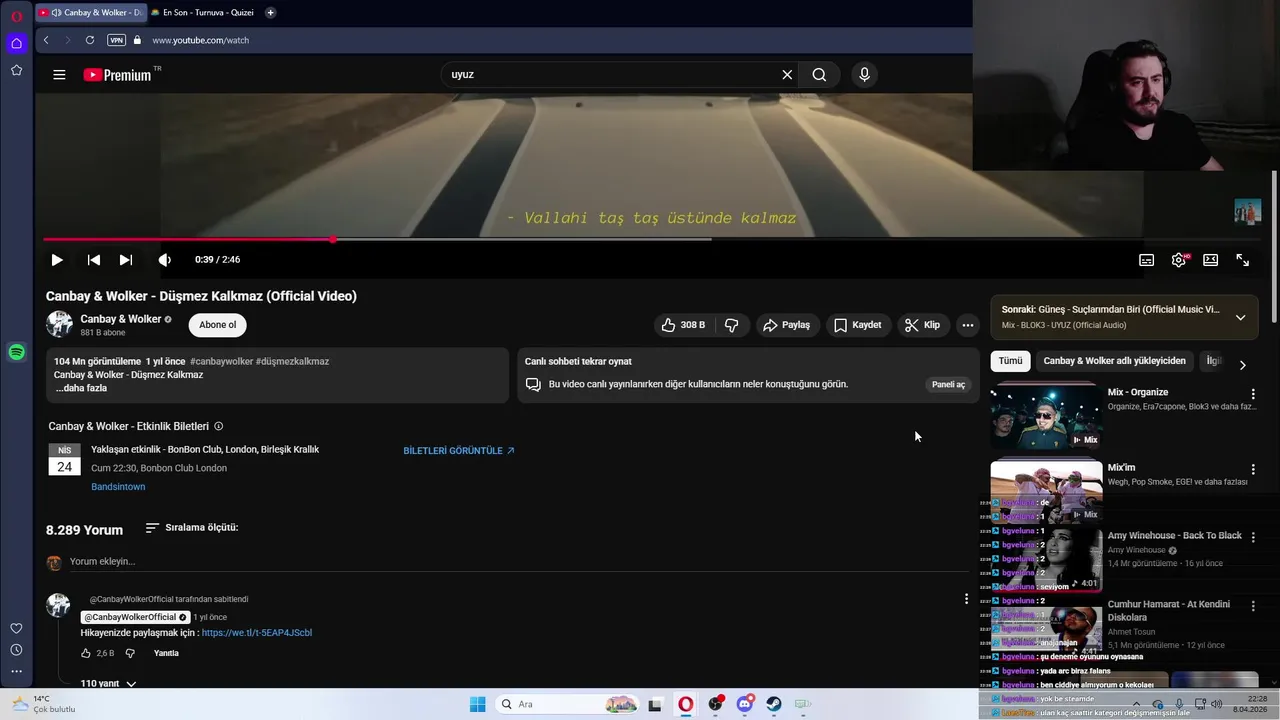
Task: Open the Canbay & Wolker channel avatar
Action: [x=60, y=324]
